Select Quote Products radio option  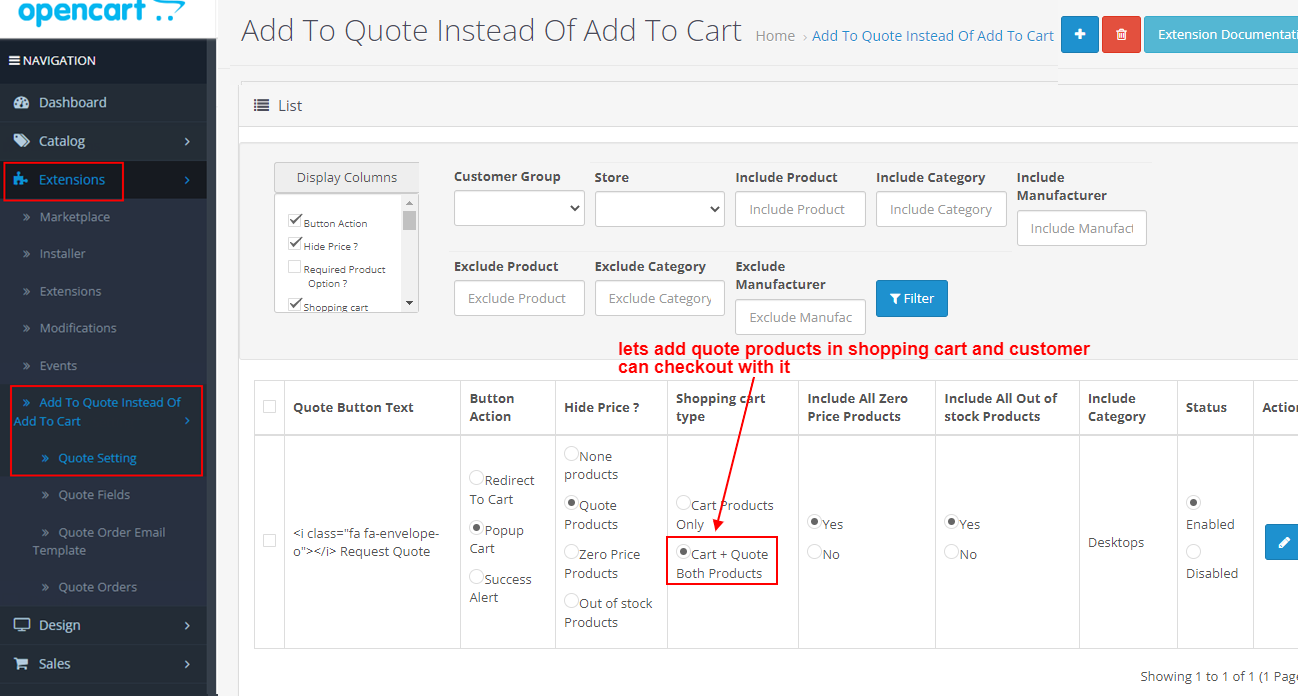pyautogui.click(x=571, y=503)
